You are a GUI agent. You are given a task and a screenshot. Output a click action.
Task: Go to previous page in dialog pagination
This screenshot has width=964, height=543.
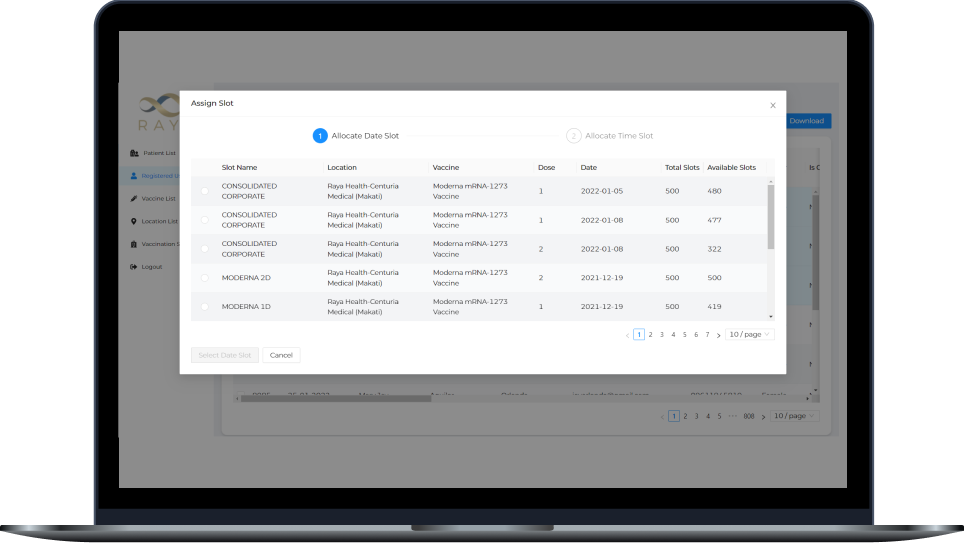click(627, 335)
